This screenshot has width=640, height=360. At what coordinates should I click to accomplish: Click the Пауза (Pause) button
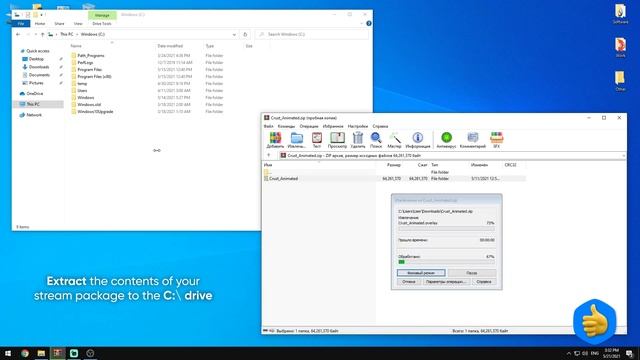coord(471,273)
